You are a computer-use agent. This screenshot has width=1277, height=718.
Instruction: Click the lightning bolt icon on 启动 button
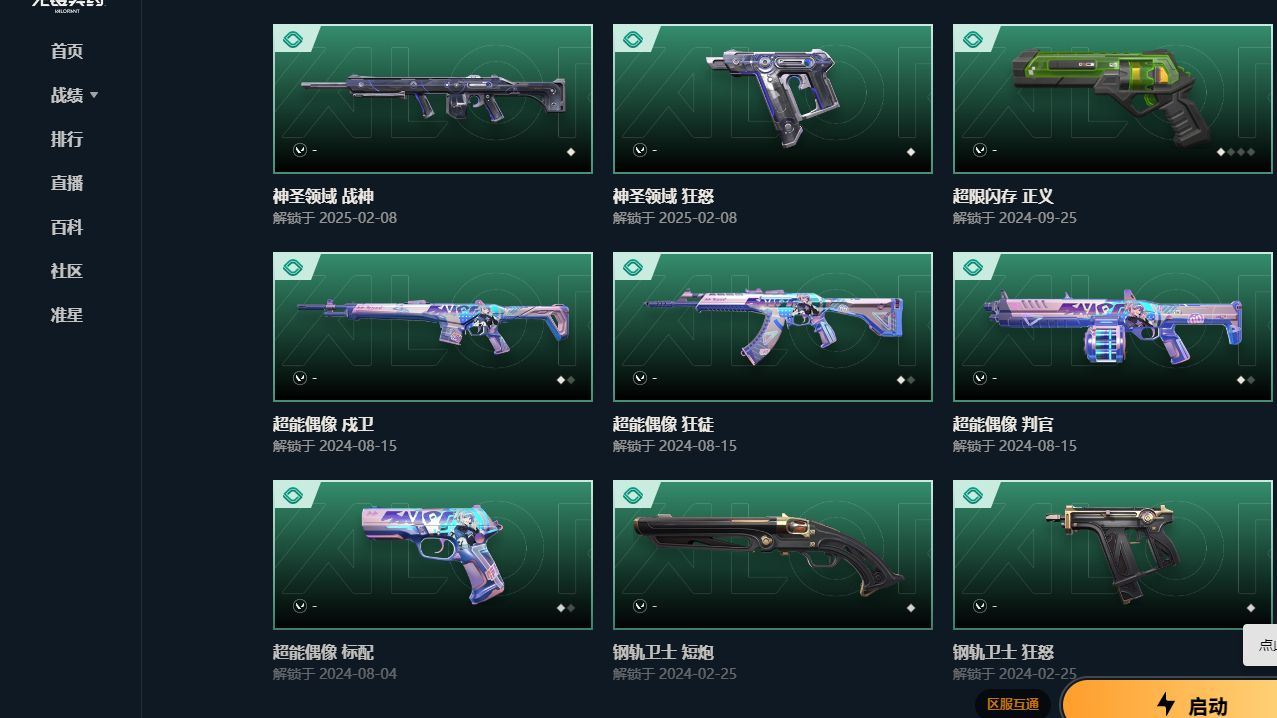[x=1165, y=705]
